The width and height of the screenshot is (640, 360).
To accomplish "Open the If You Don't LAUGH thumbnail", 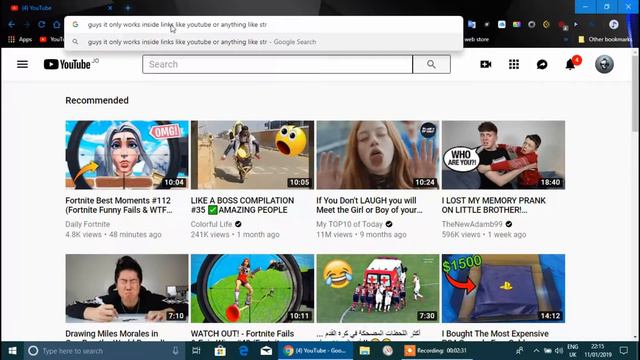I will pos(378,155).
